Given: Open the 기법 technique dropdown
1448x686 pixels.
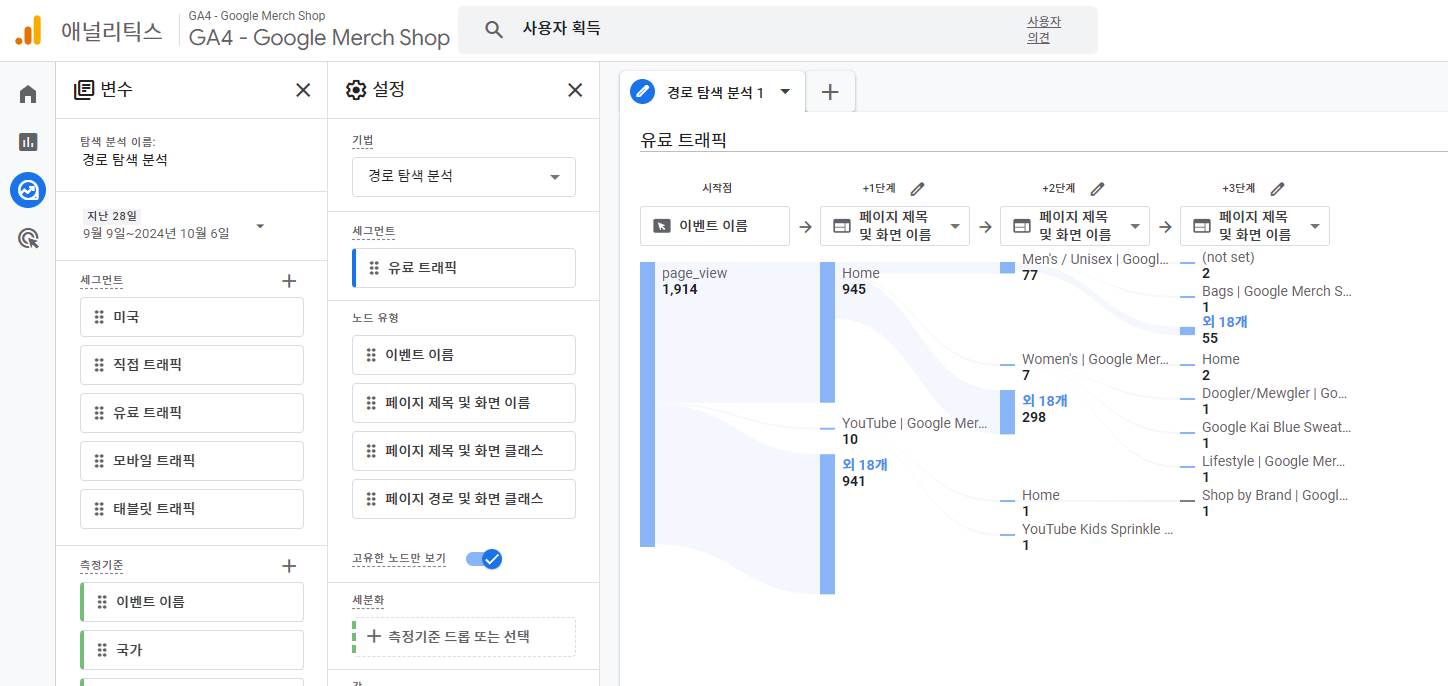Looking at the screenshot, I should tap(464, 176).
